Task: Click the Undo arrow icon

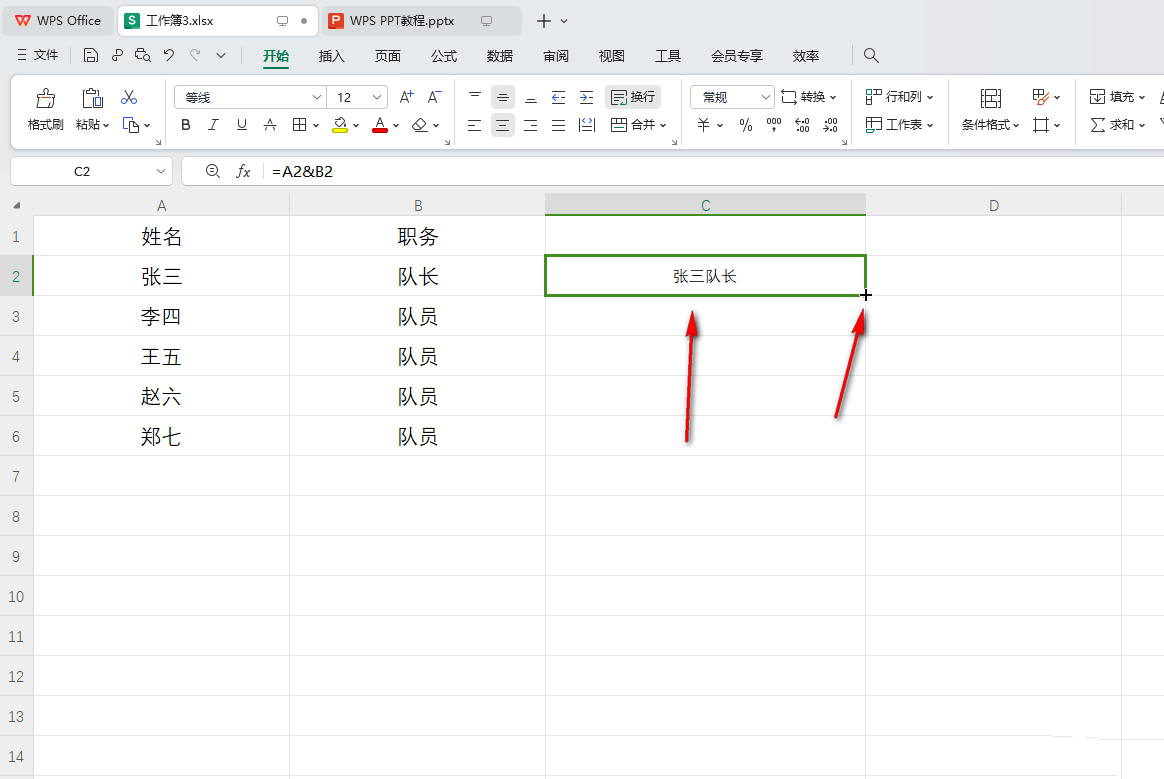Action: [x=169, y=55]
